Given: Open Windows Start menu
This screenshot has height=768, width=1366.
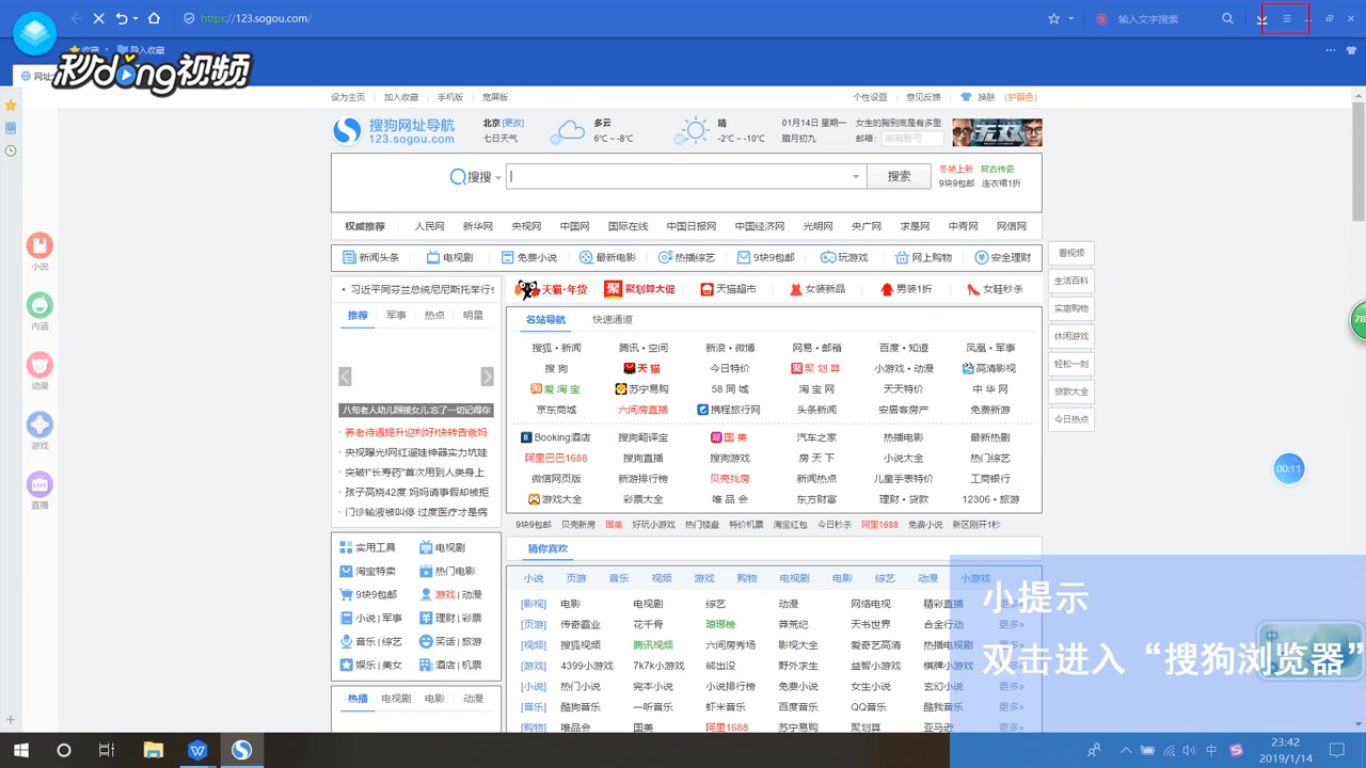Looking at the screenshot, I should (x=21, y=750).
